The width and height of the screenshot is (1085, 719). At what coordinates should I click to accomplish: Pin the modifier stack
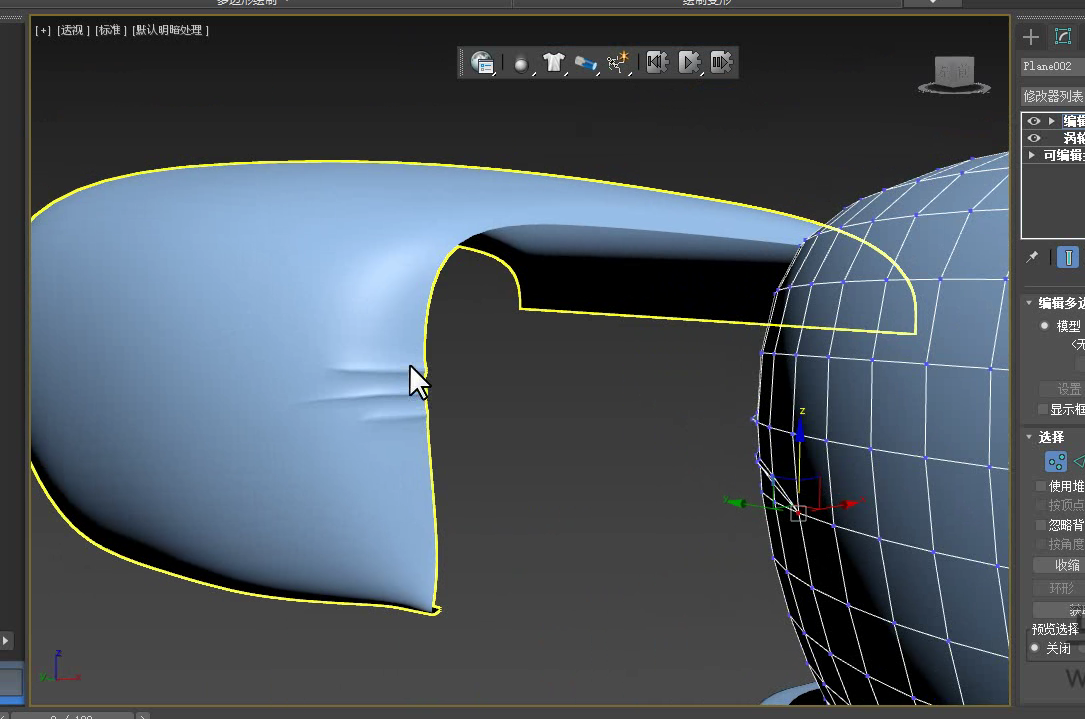click(x=1032, y=257)
